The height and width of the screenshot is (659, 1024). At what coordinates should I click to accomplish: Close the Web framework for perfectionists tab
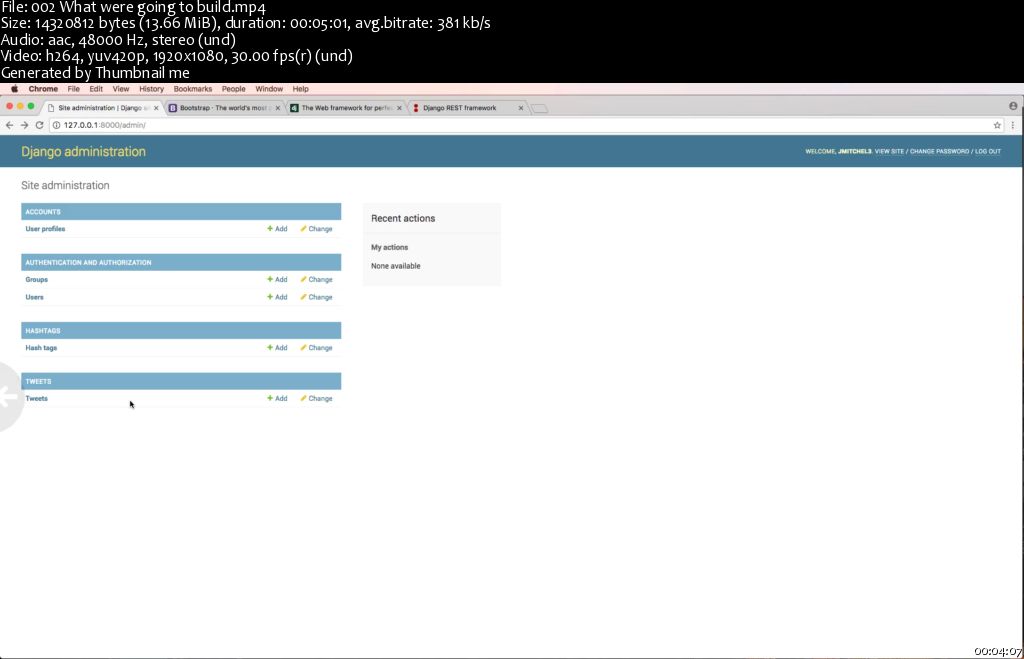pyautogui.click(x=399, y=108)
